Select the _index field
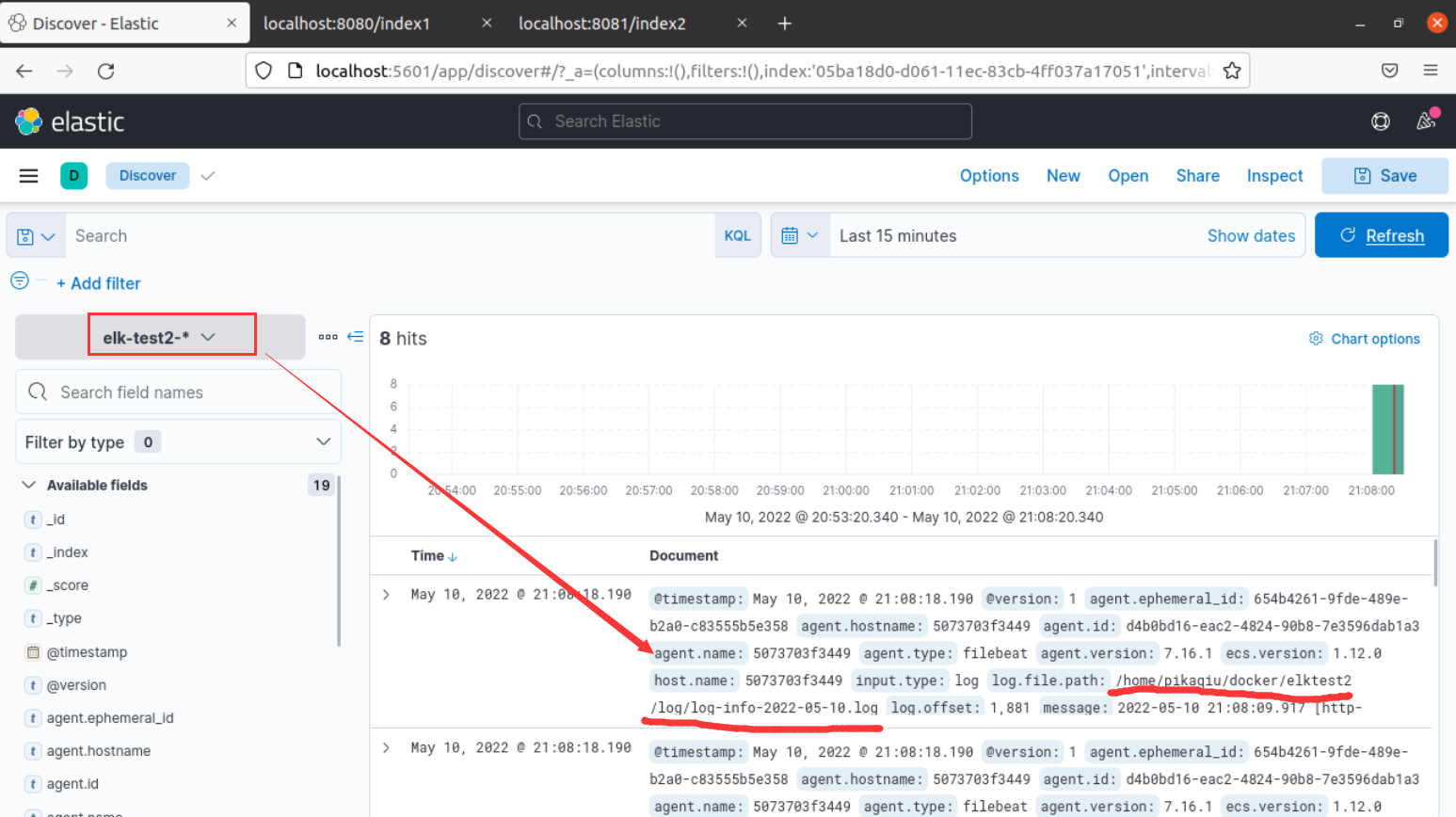The image size is (1456, 817). point(67,553)
